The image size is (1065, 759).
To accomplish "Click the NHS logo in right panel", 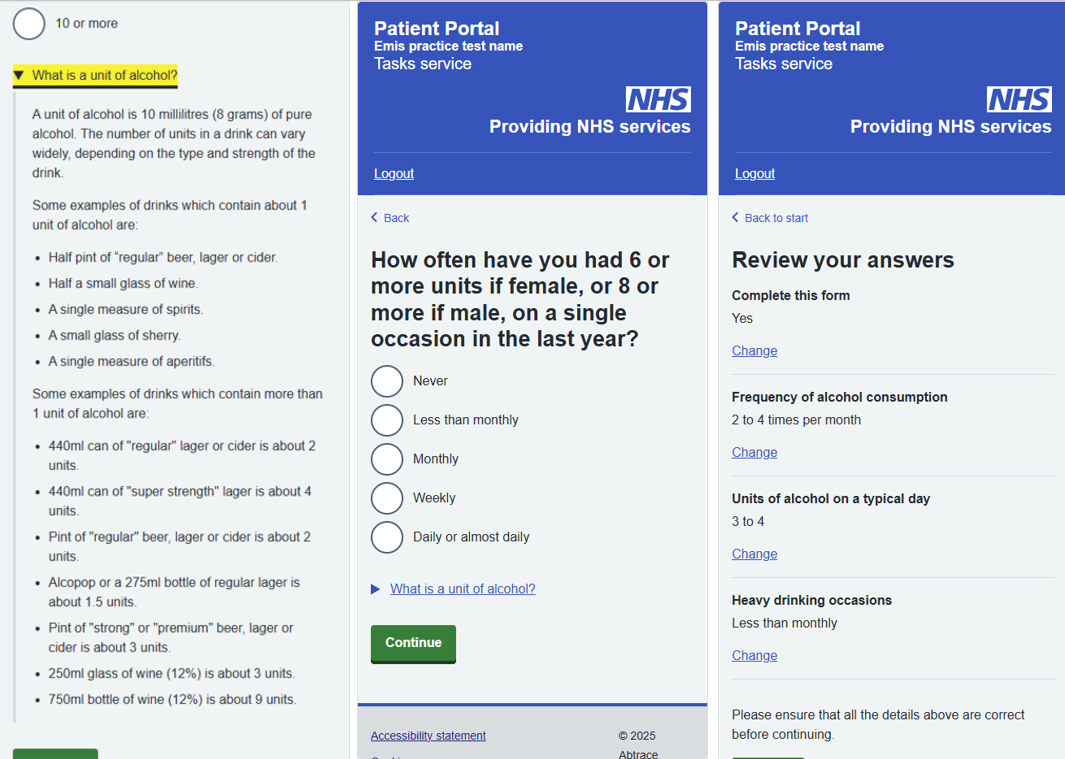I will 1019,99.
